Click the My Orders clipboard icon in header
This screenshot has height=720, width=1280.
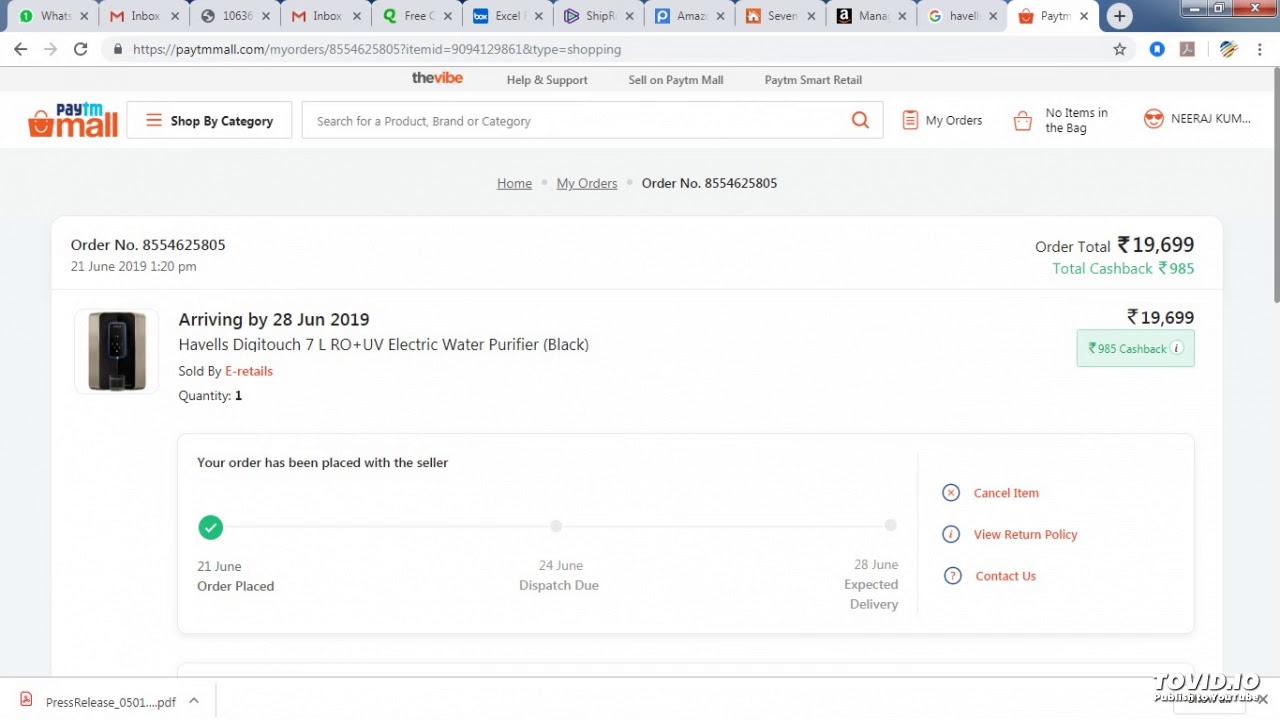[x=910, y=120]
